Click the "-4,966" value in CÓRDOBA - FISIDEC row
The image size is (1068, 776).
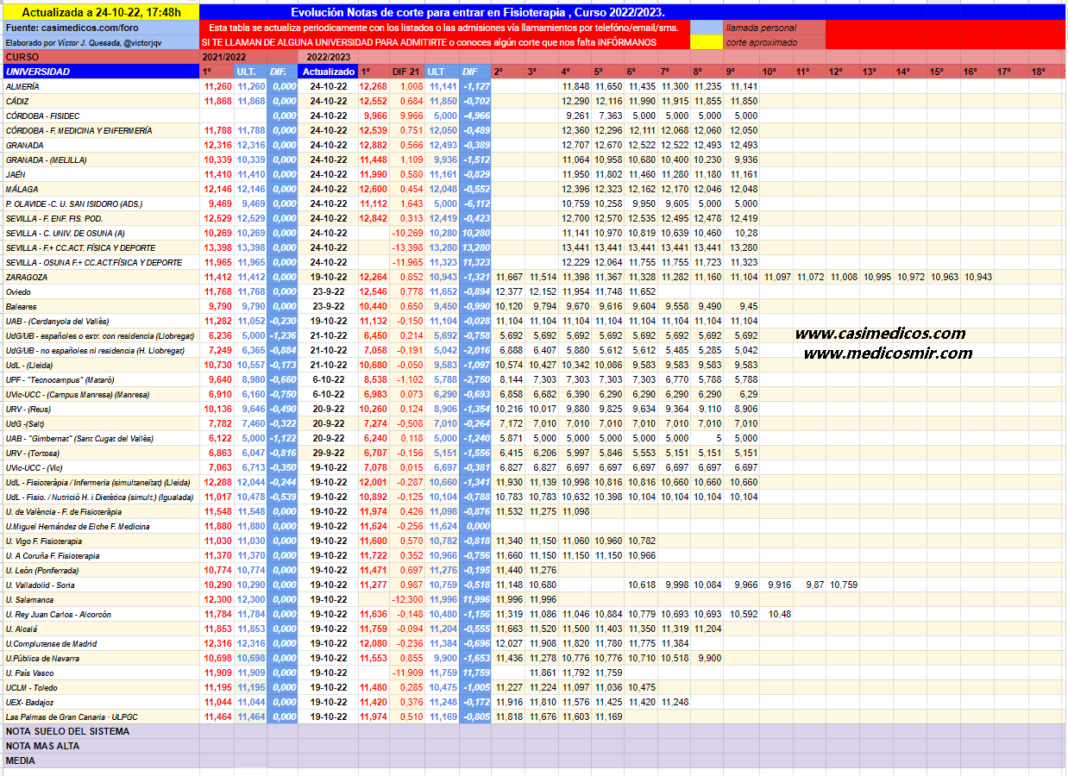pos(476,116)
